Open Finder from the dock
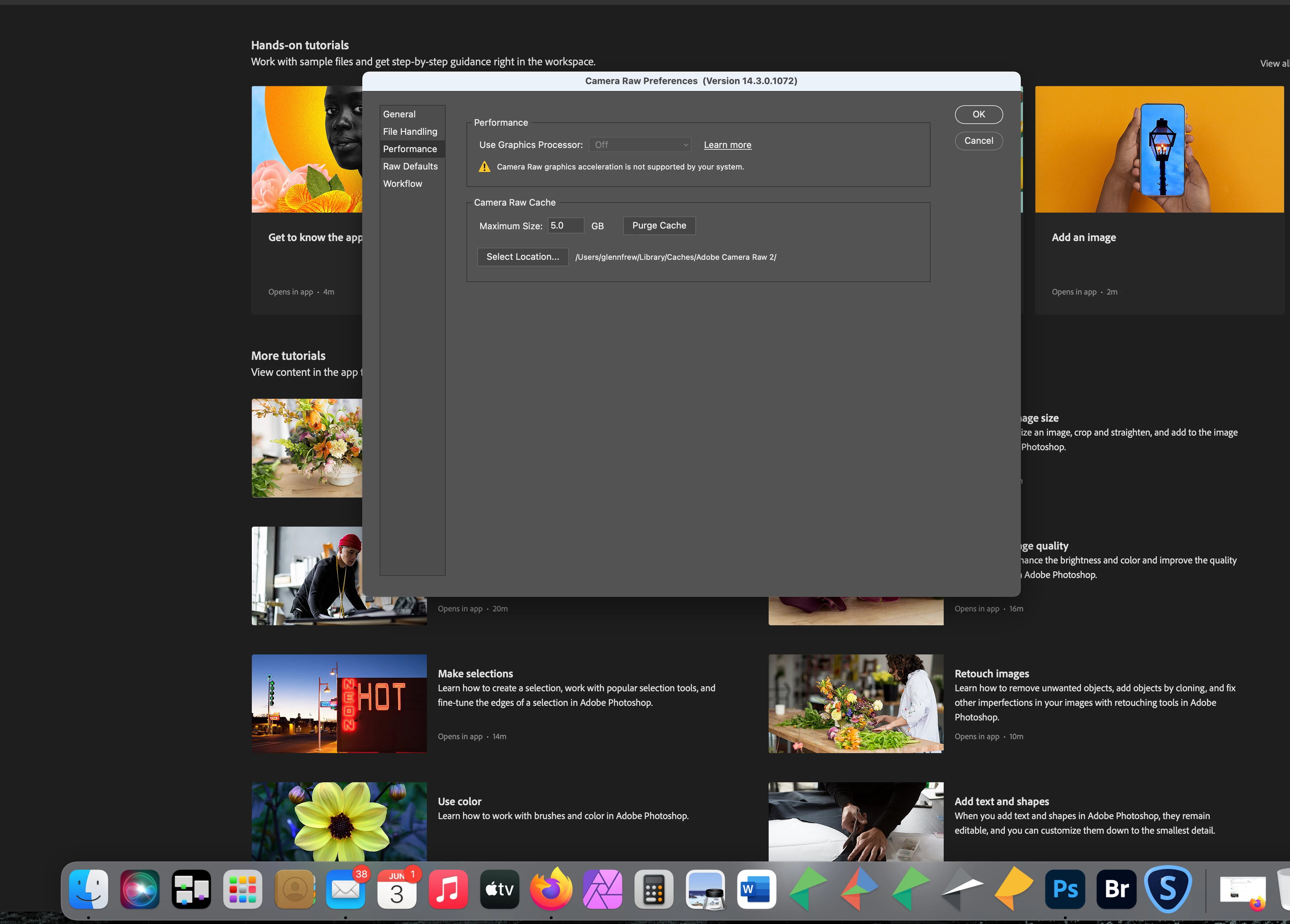The image size is (1290, 924). 88,889
